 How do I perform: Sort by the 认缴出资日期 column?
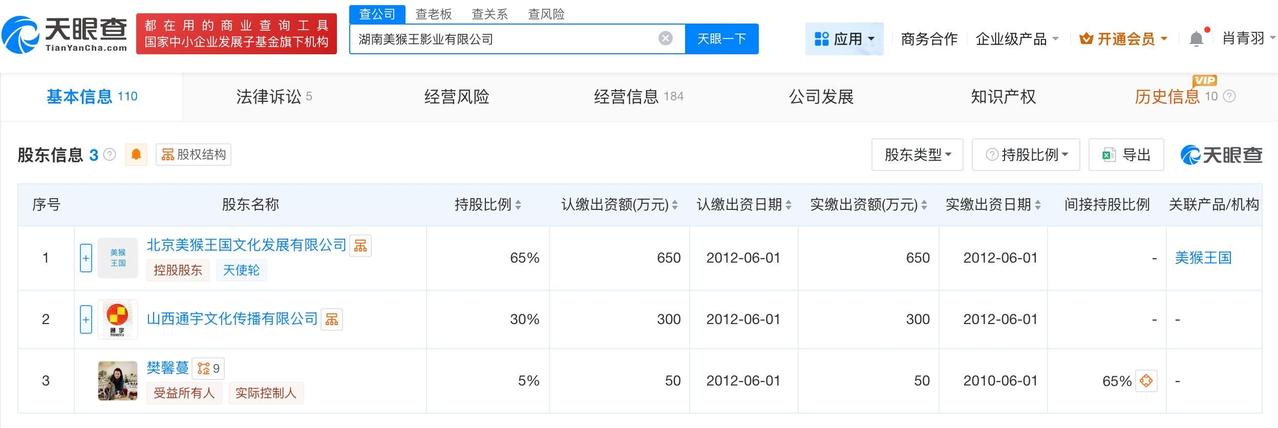pos(746,205)
